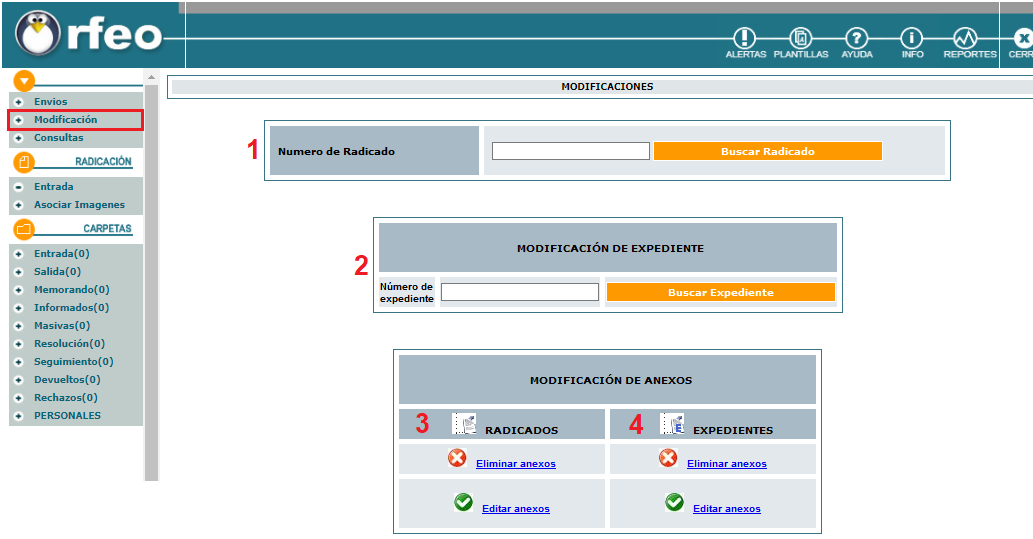Open the Reportes chart icon
This screenshot has width=1033, height=539.
point(967,40)
